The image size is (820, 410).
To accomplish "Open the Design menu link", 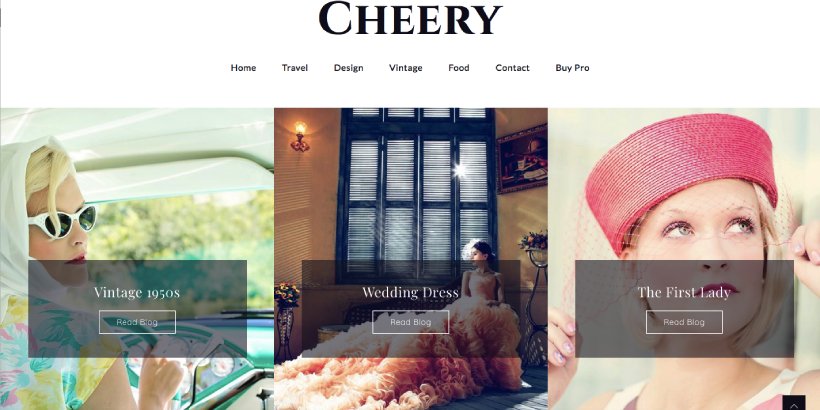I will click(348, 67).
